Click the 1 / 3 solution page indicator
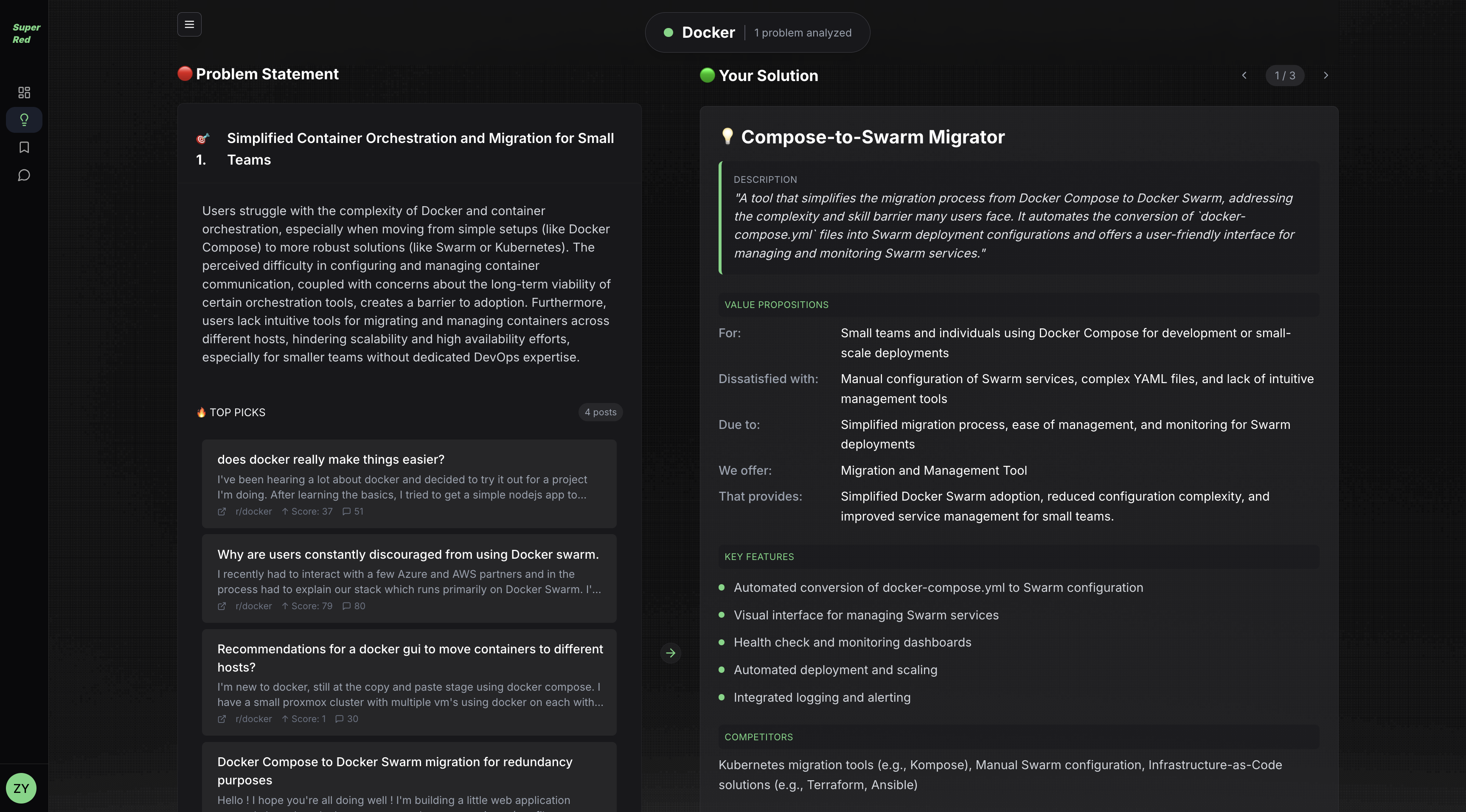Screen dimensions: 1466x812 [x=1284, y=75]
